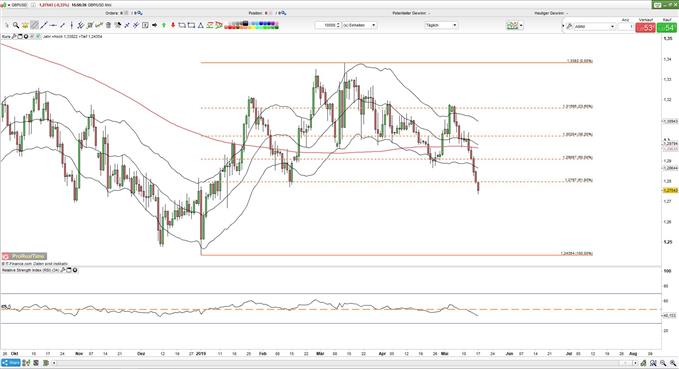The width and height of the screenshot is (679, 369).
Task: Click the Relative Strength Index label
Action: tap(30, 270)
